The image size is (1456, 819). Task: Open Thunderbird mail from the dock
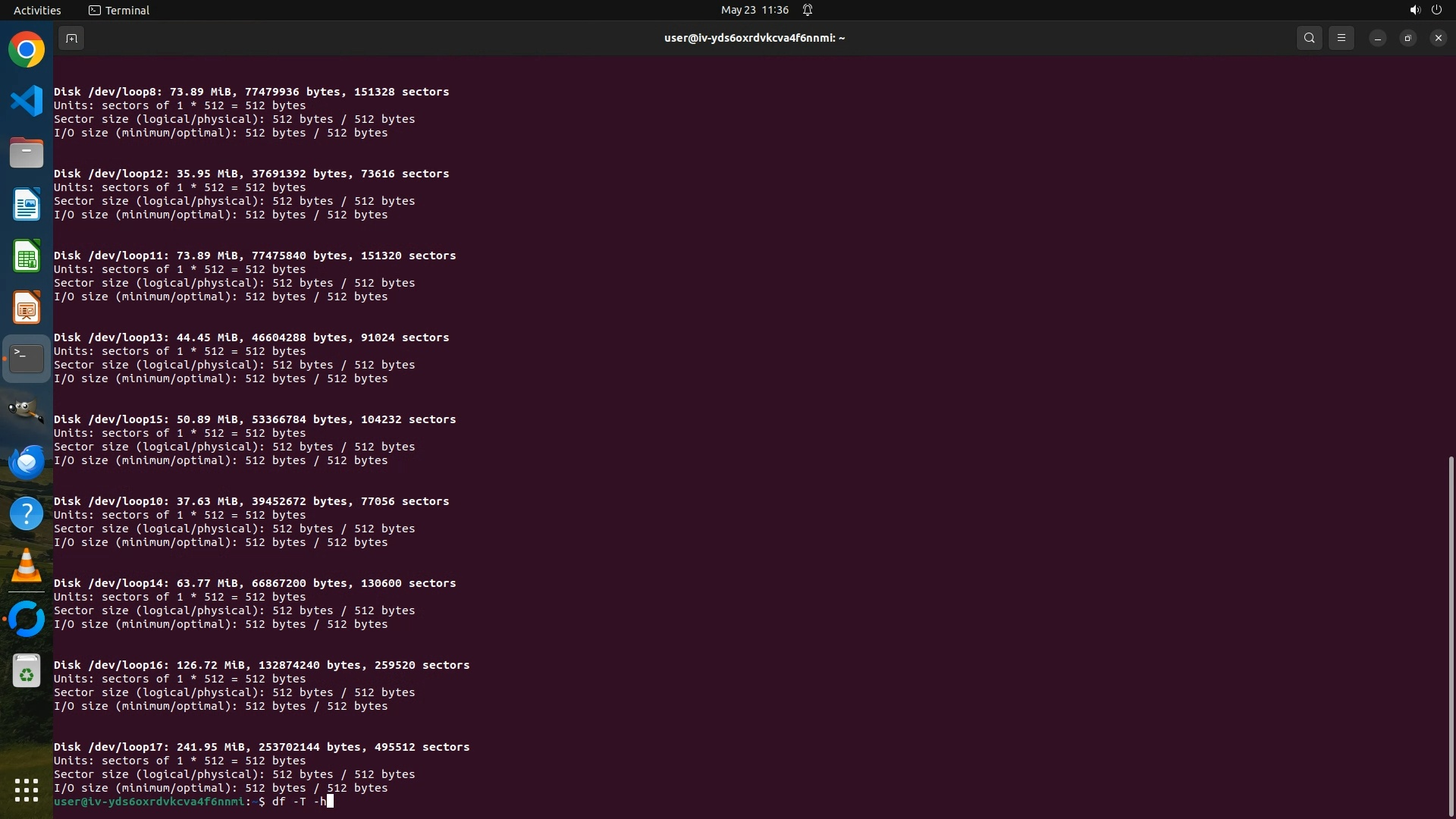pyautogui.click(x=27, y=463)
